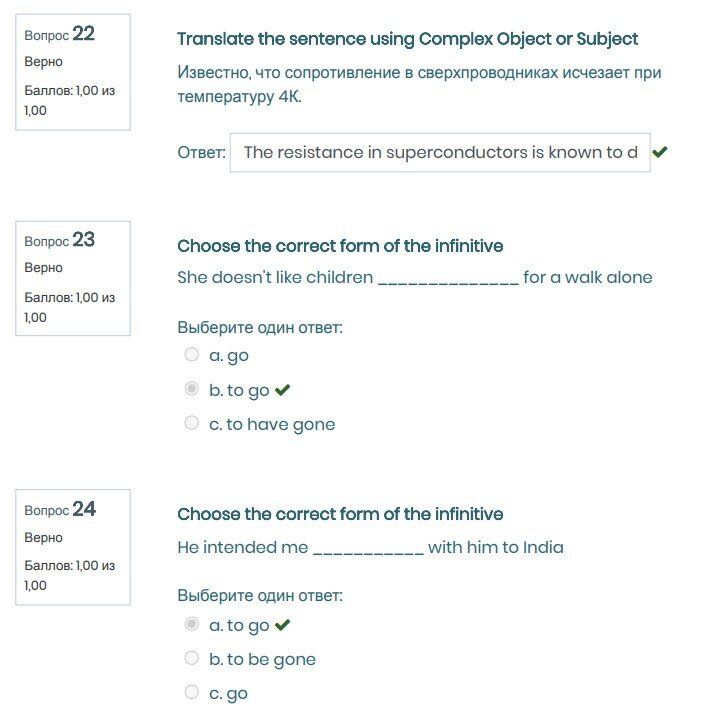
Task: Click the 'Вопрос 24' info box
Action: pyautogui.click(x=73, y=547)
